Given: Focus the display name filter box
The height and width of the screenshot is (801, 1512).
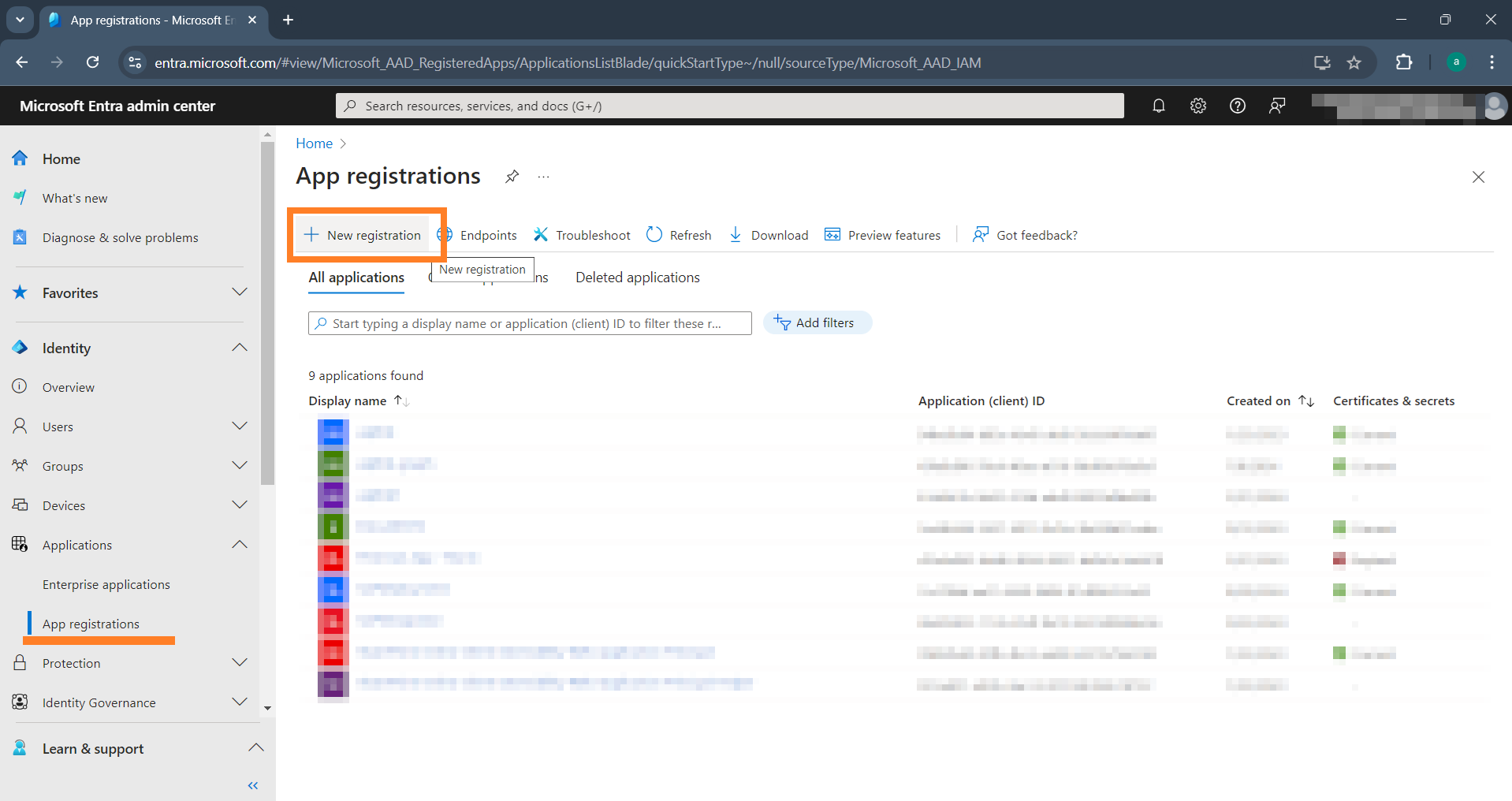Looking at the screenshot, I should click(530, 323).
